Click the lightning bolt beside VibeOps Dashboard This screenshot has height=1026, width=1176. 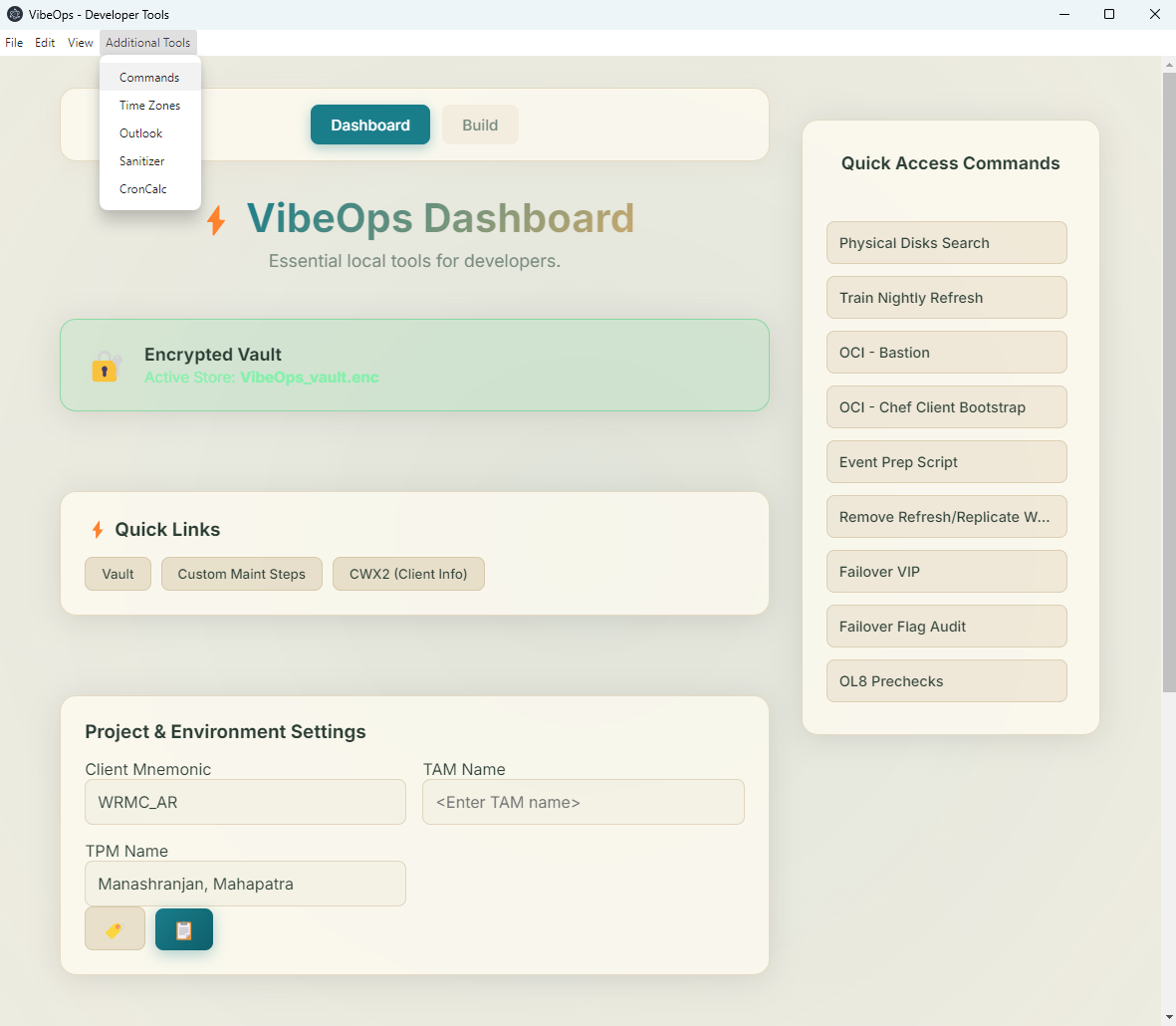coord(216,220)
